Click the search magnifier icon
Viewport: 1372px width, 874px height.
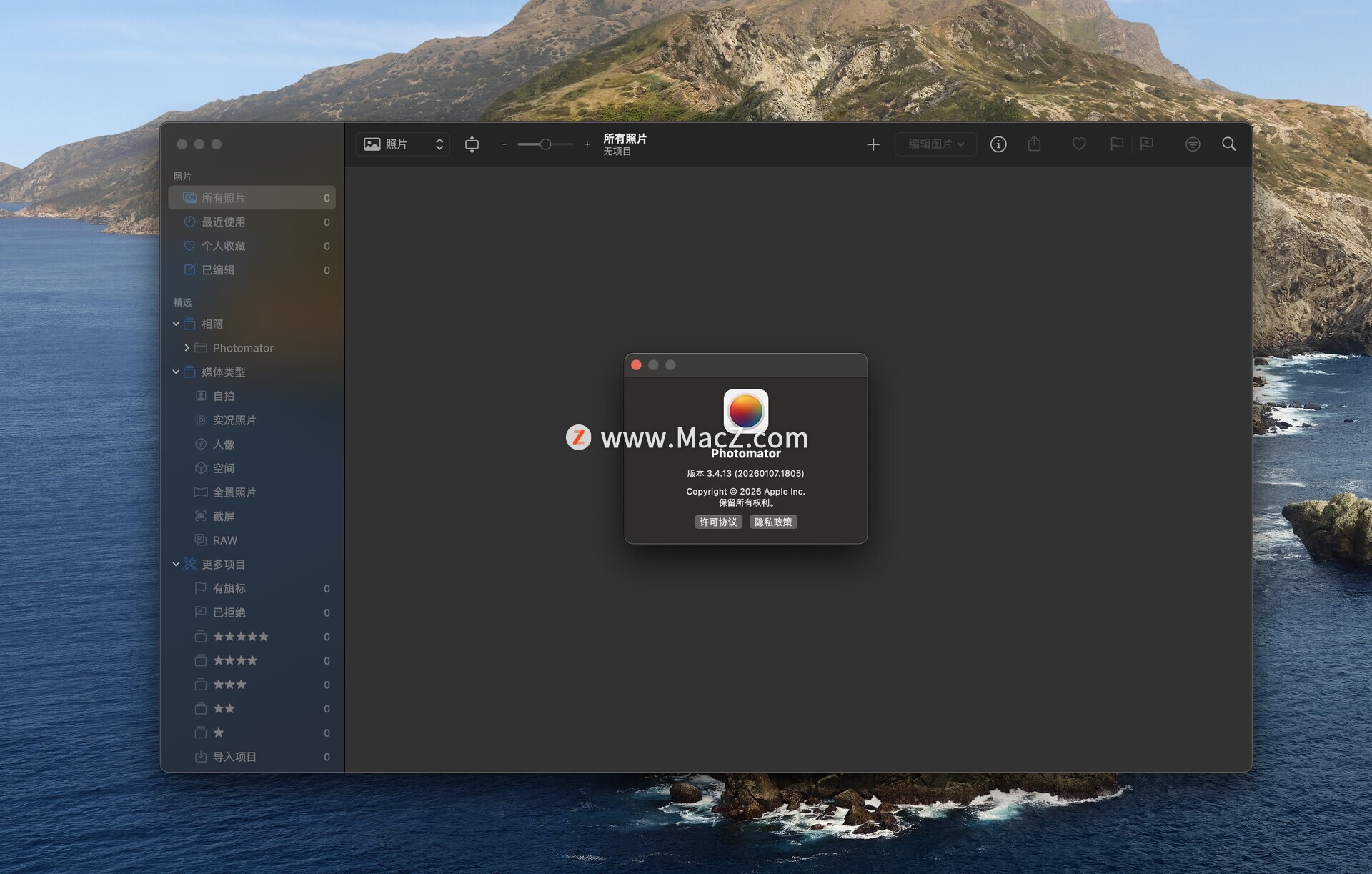(x=1228, y=144)
